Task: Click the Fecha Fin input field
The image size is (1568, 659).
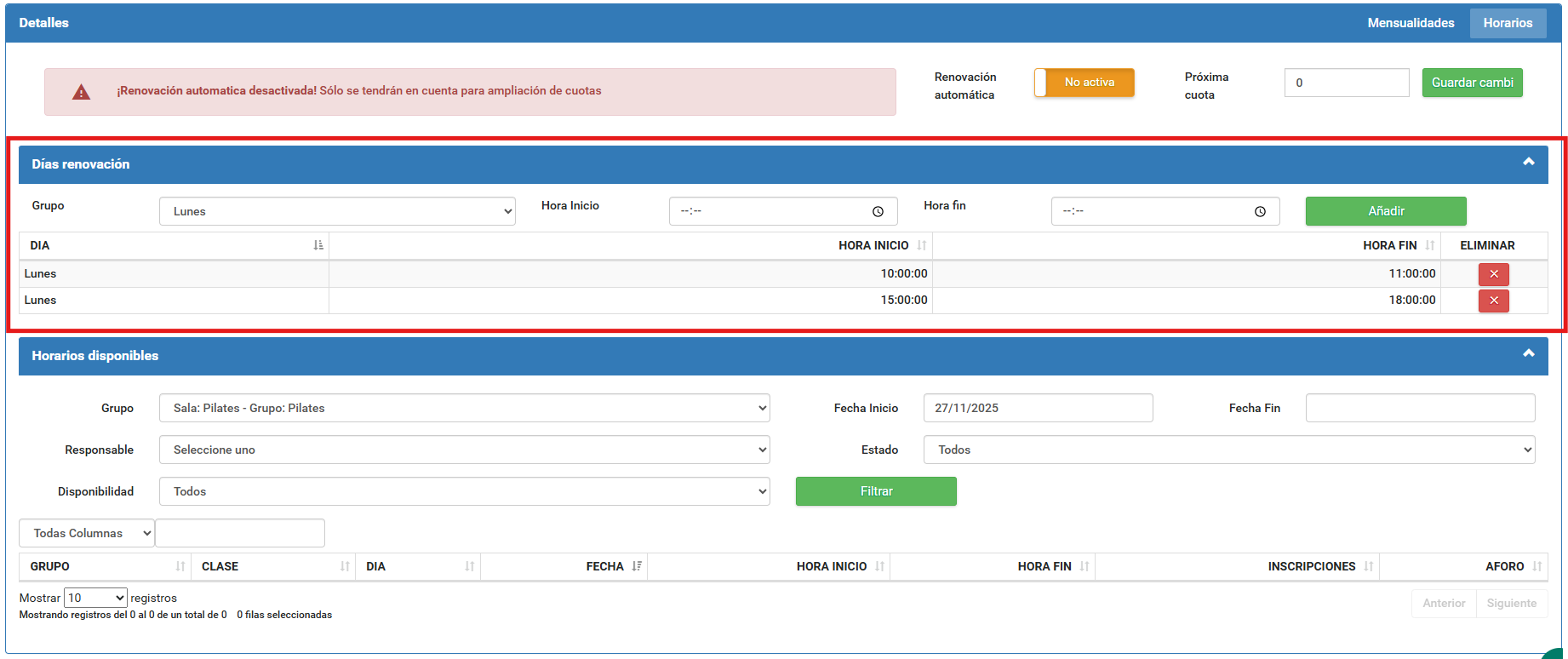Action: pyautogui.click(x=1420, y=408)
